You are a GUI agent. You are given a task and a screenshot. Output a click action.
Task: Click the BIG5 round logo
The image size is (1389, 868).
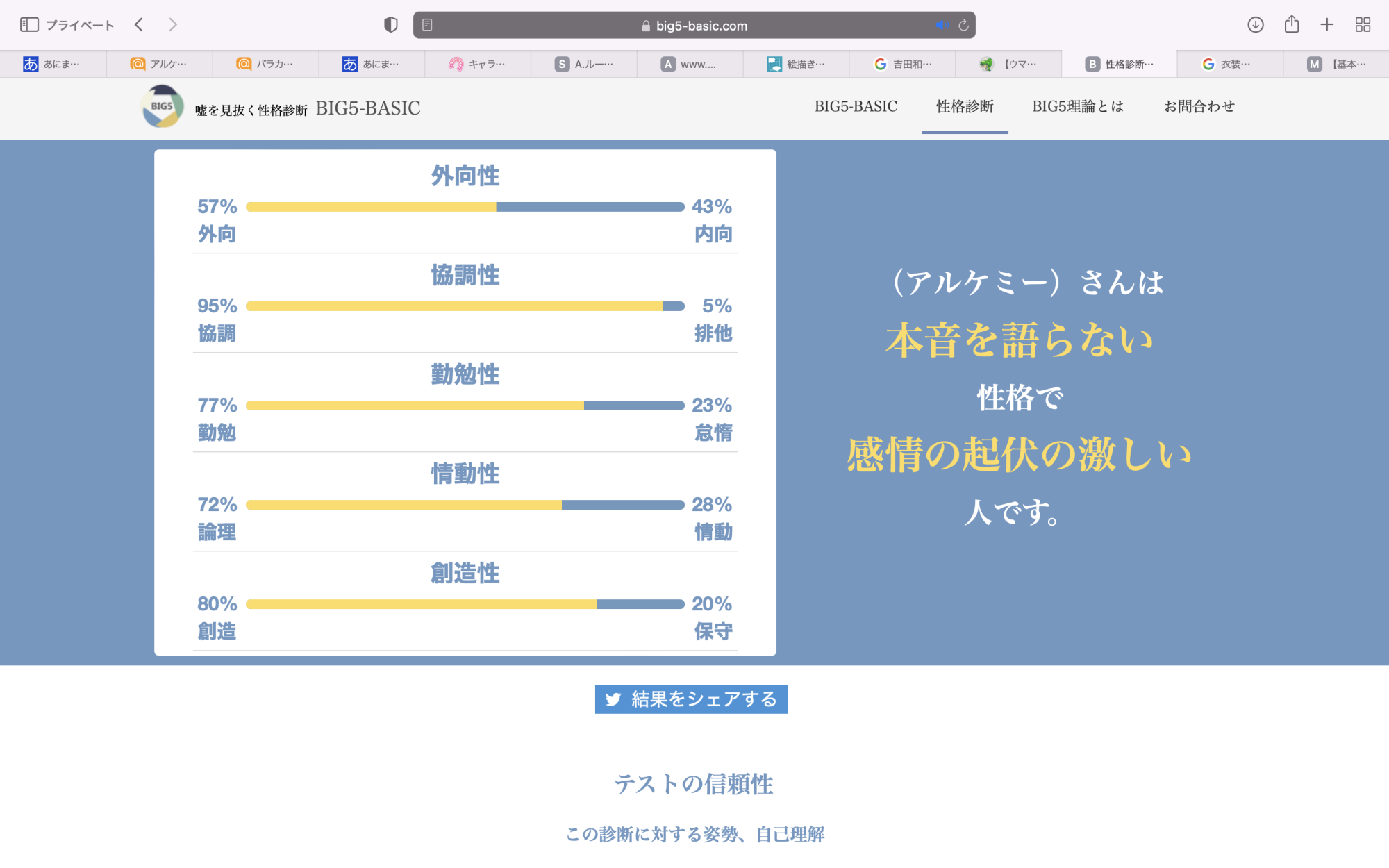click(163, 106)
